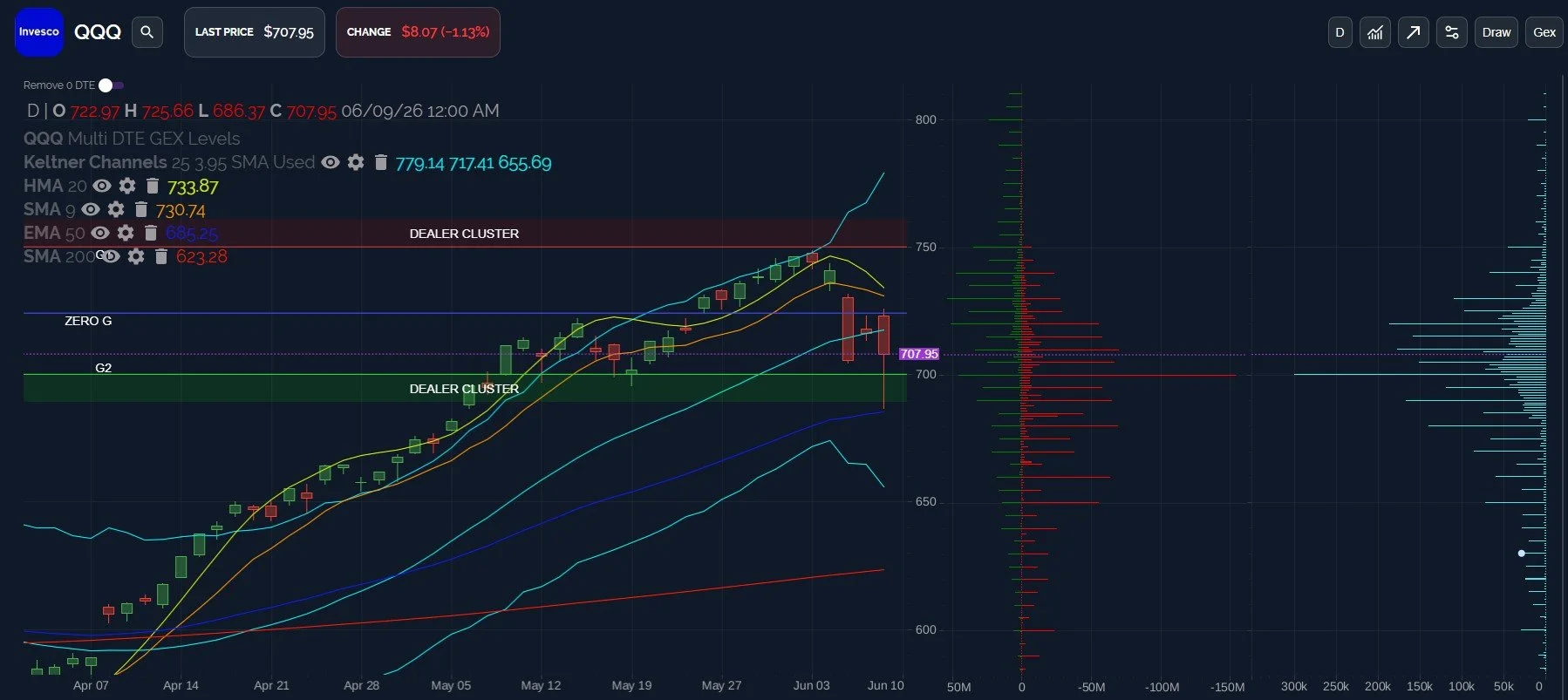Open the chart indicators menu
This screenshot has height=700, width=1568.
point(1375,32)
